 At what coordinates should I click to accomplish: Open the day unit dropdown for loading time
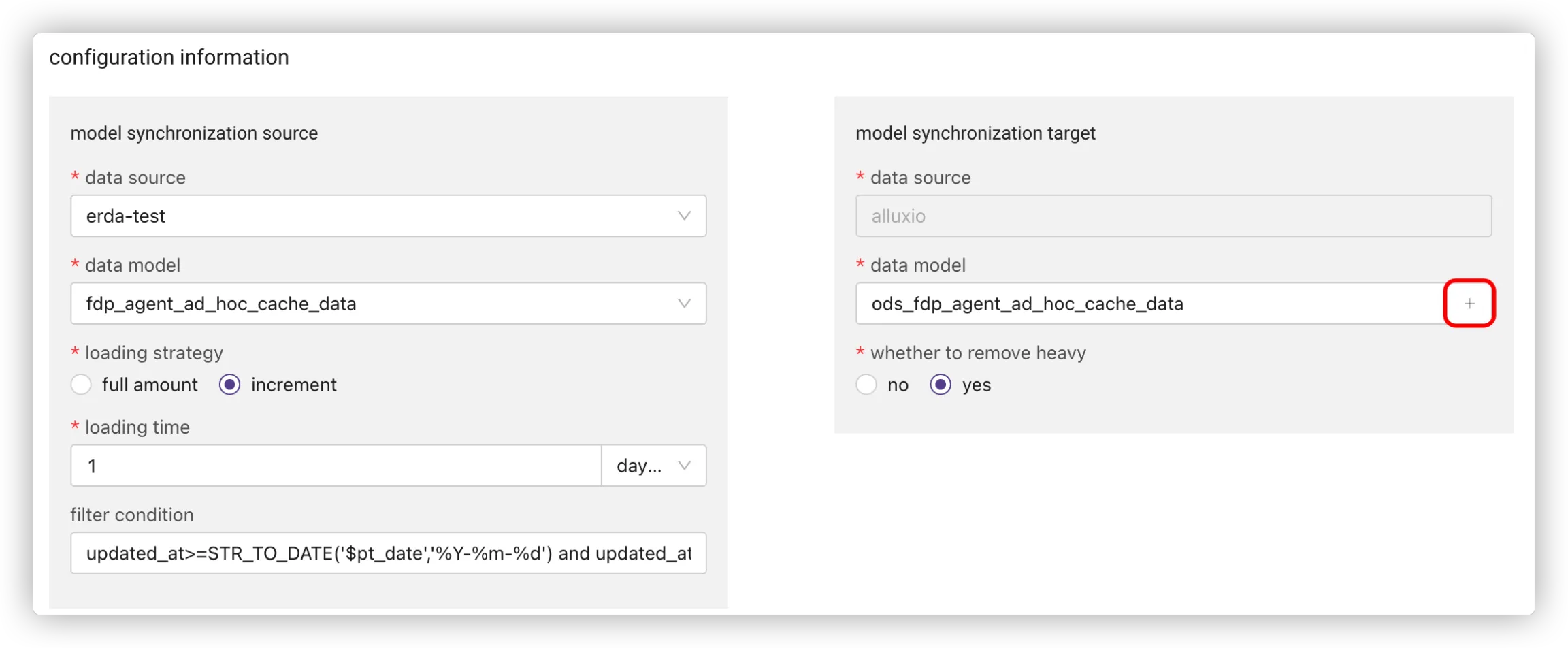(x=640, y=466)
